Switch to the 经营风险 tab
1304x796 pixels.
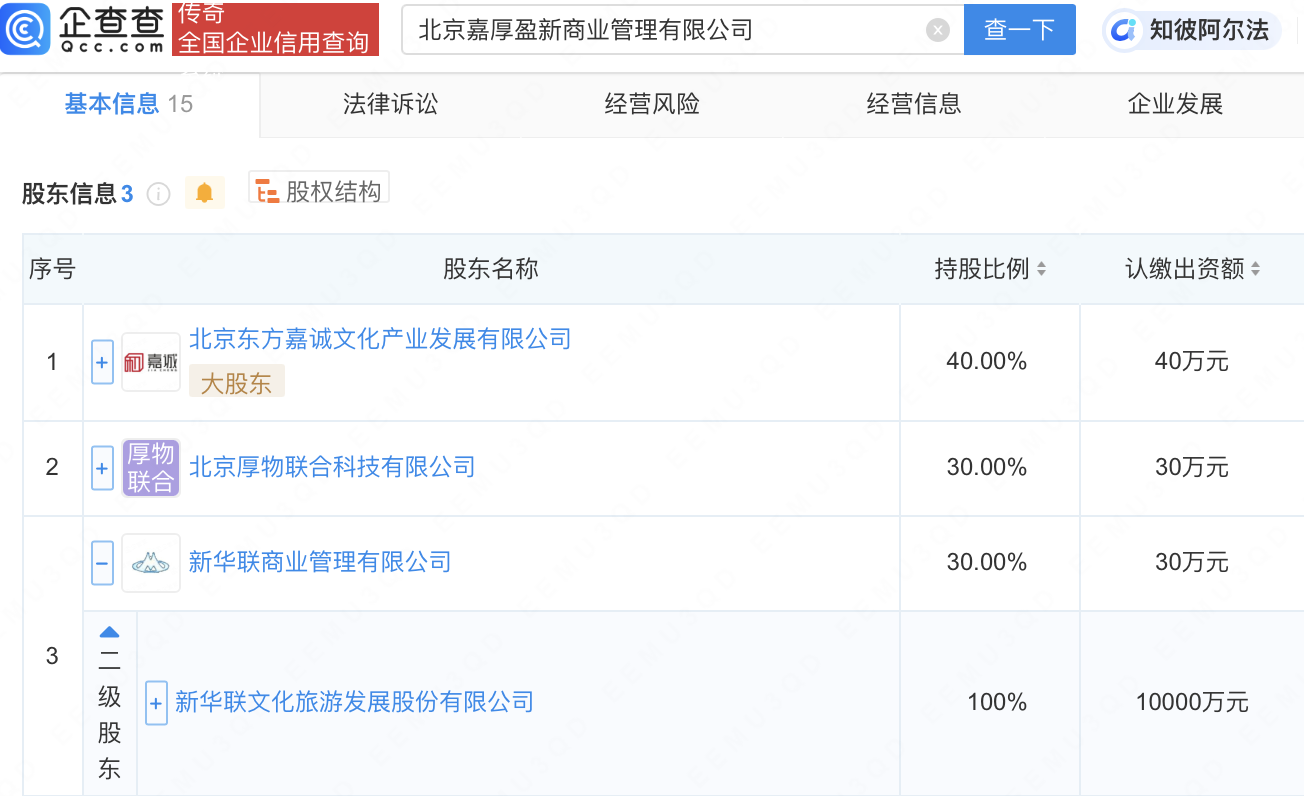652,104
